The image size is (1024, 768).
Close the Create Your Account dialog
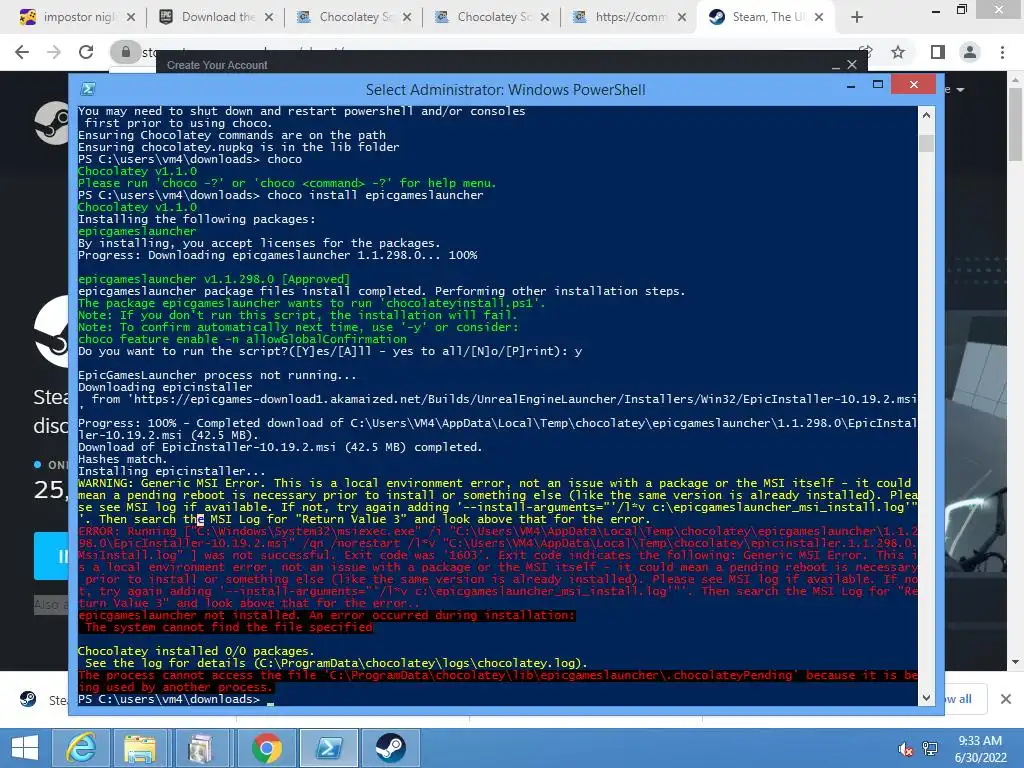pos(852,65)
